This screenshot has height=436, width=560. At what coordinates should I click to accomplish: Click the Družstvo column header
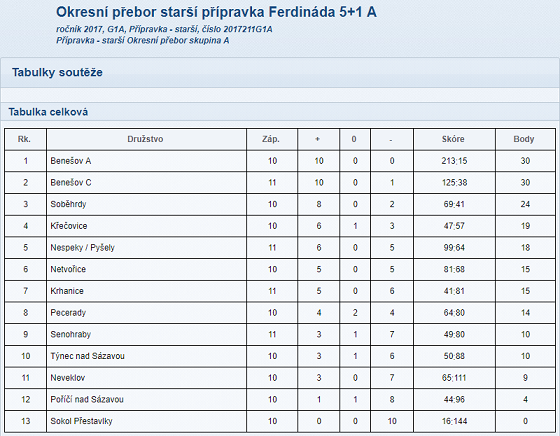(145, 139)
